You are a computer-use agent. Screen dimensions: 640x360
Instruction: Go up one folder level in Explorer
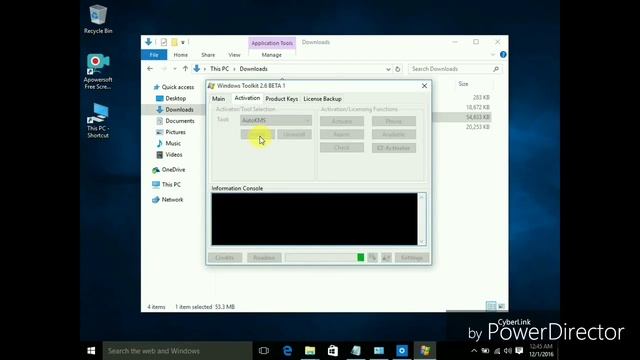(185, 69)
